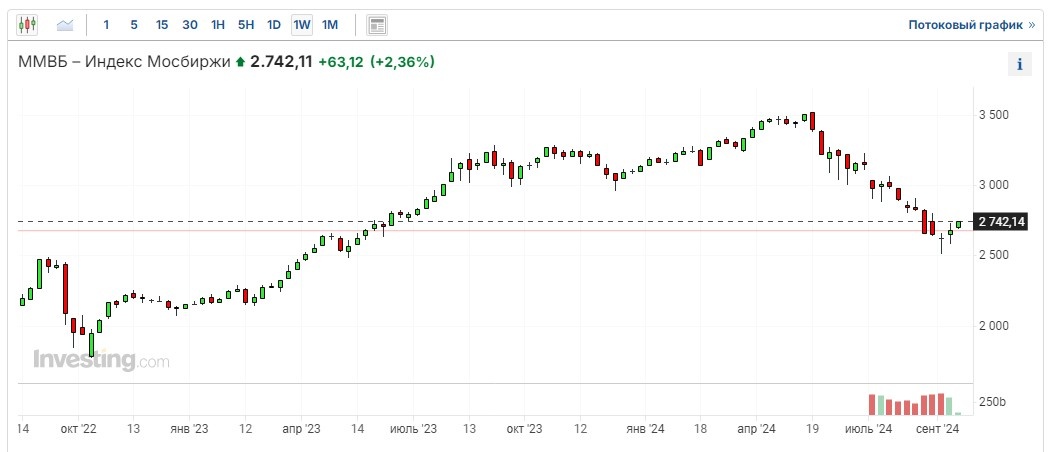This screenshot has height=452, width=1052.
Task: Click the 3 000 price axis label
Action: click(x=995, y=185)
